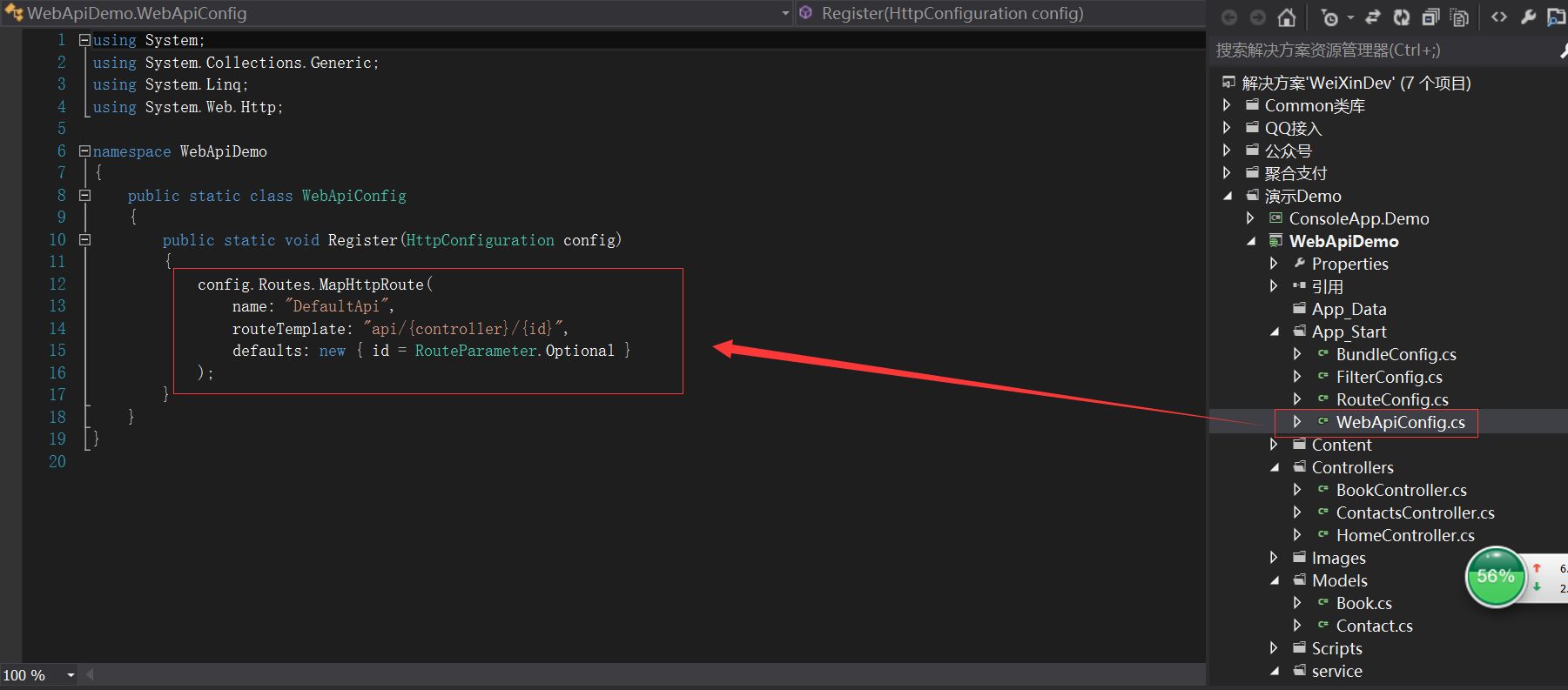The height and width of the screenshot is (690, 1568).
Task: Collapse the WebApiDemo project arrow
Action: 1251,242
